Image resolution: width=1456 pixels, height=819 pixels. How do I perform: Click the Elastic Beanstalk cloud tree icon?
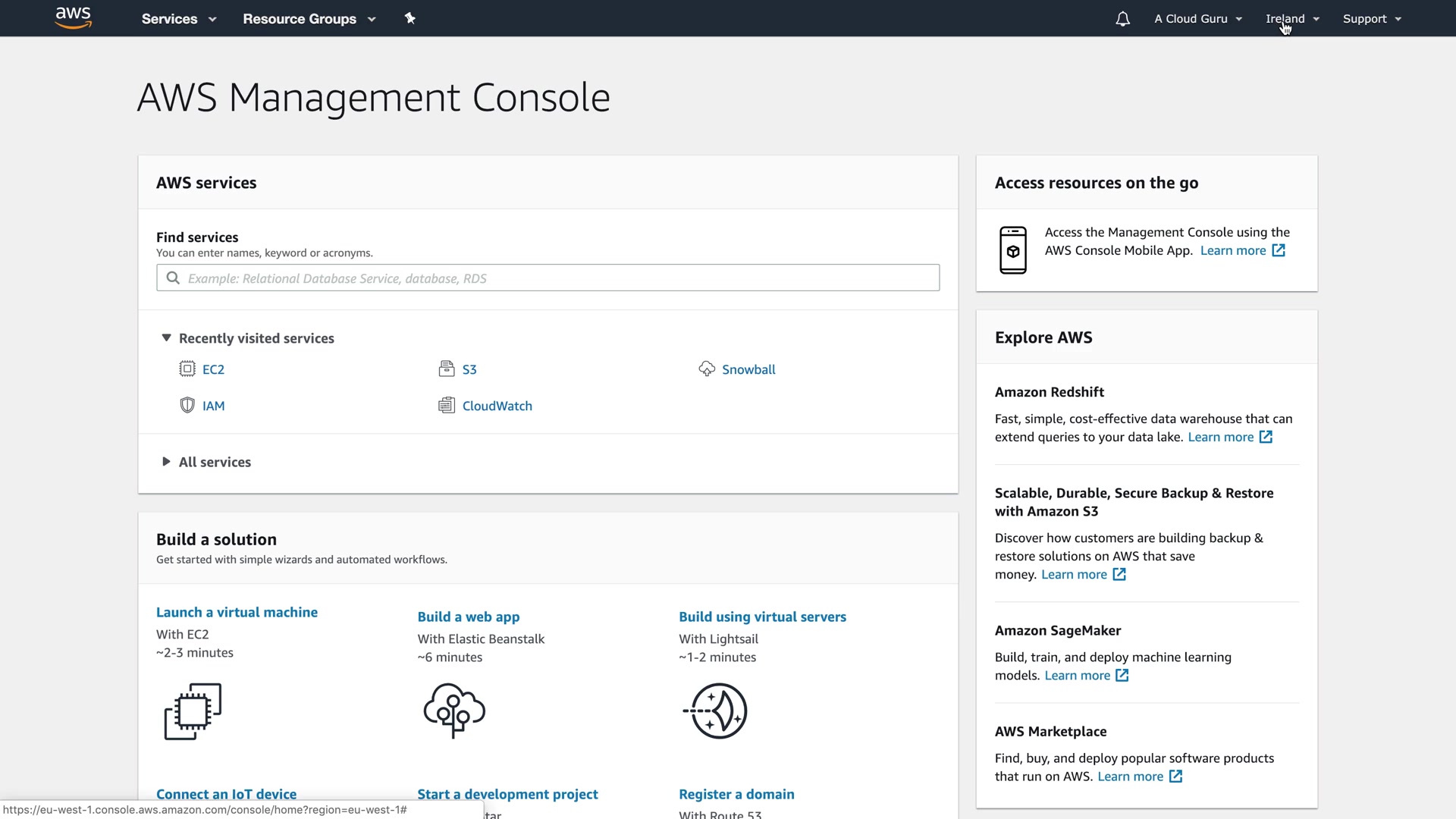tap(454, 711)
